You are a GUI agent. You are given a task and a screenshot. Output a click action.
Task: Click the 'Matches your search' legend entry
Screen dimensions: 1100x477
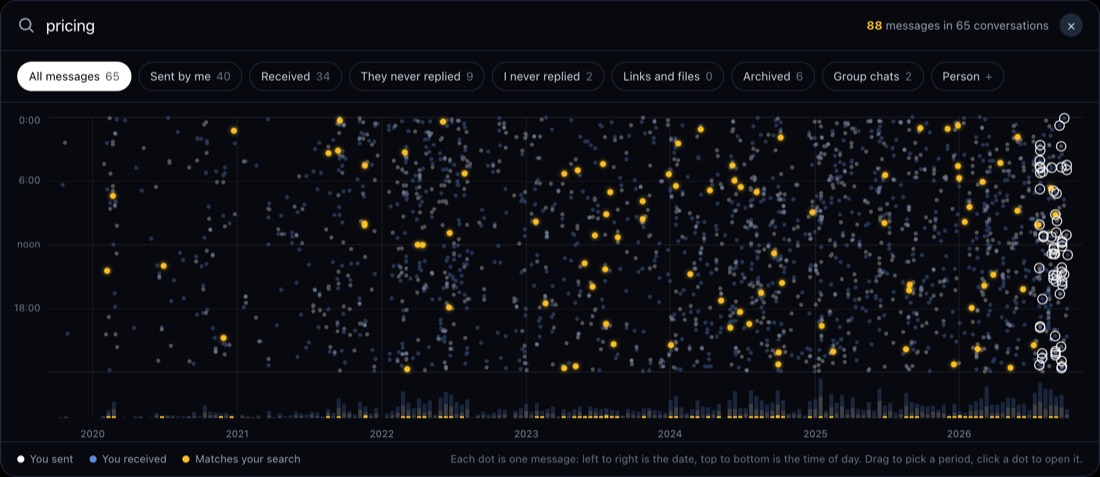pos(241,459)
